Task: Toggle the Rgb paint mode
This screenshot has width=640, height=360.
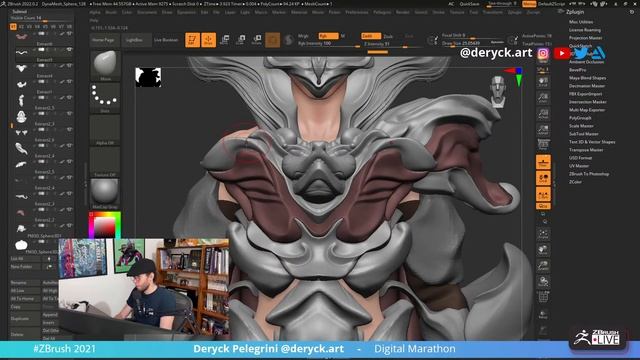Action: click(328, 36)
